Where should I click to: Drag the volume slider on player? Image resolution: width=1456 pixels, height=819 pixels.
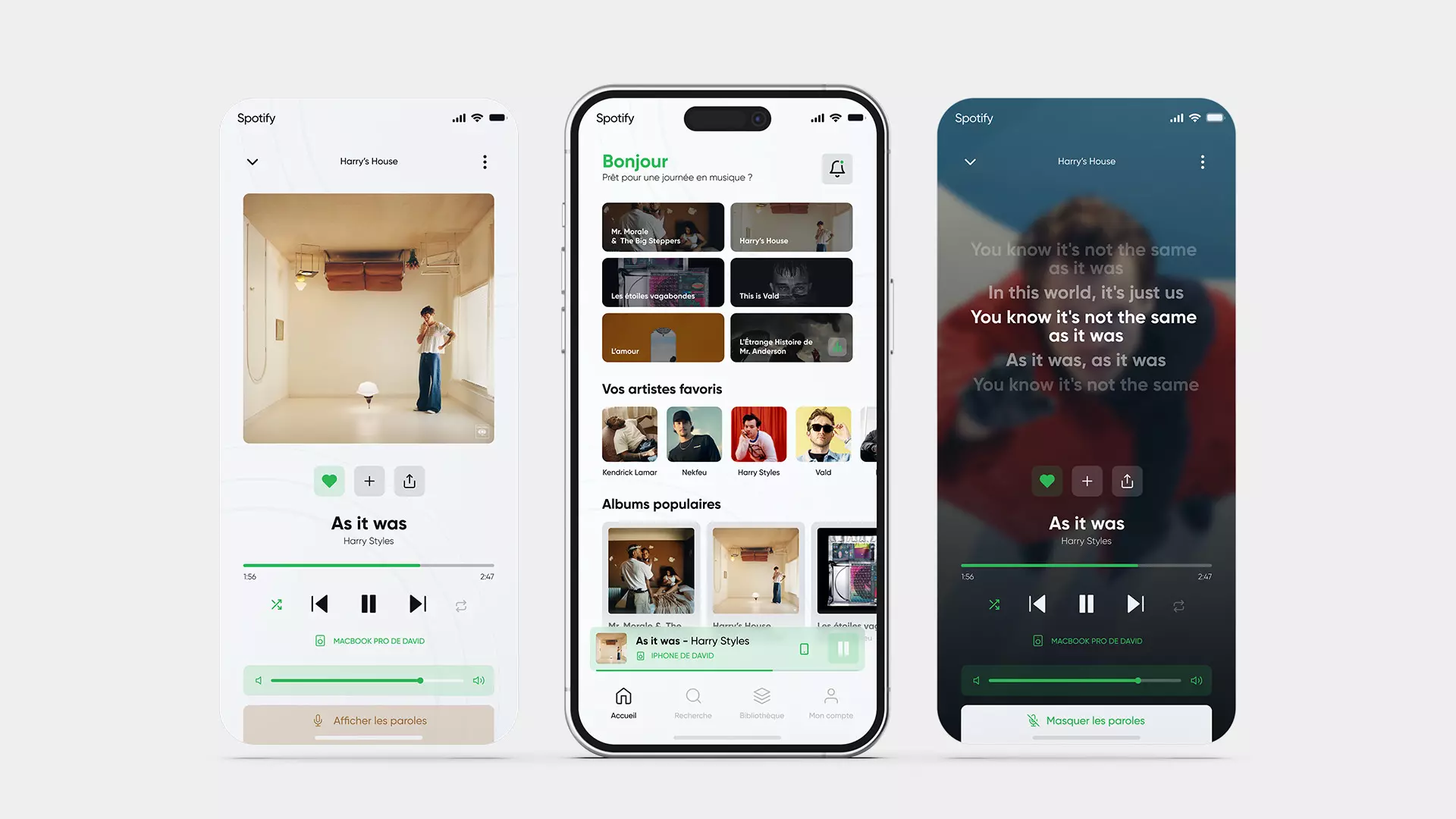(420, 680)
